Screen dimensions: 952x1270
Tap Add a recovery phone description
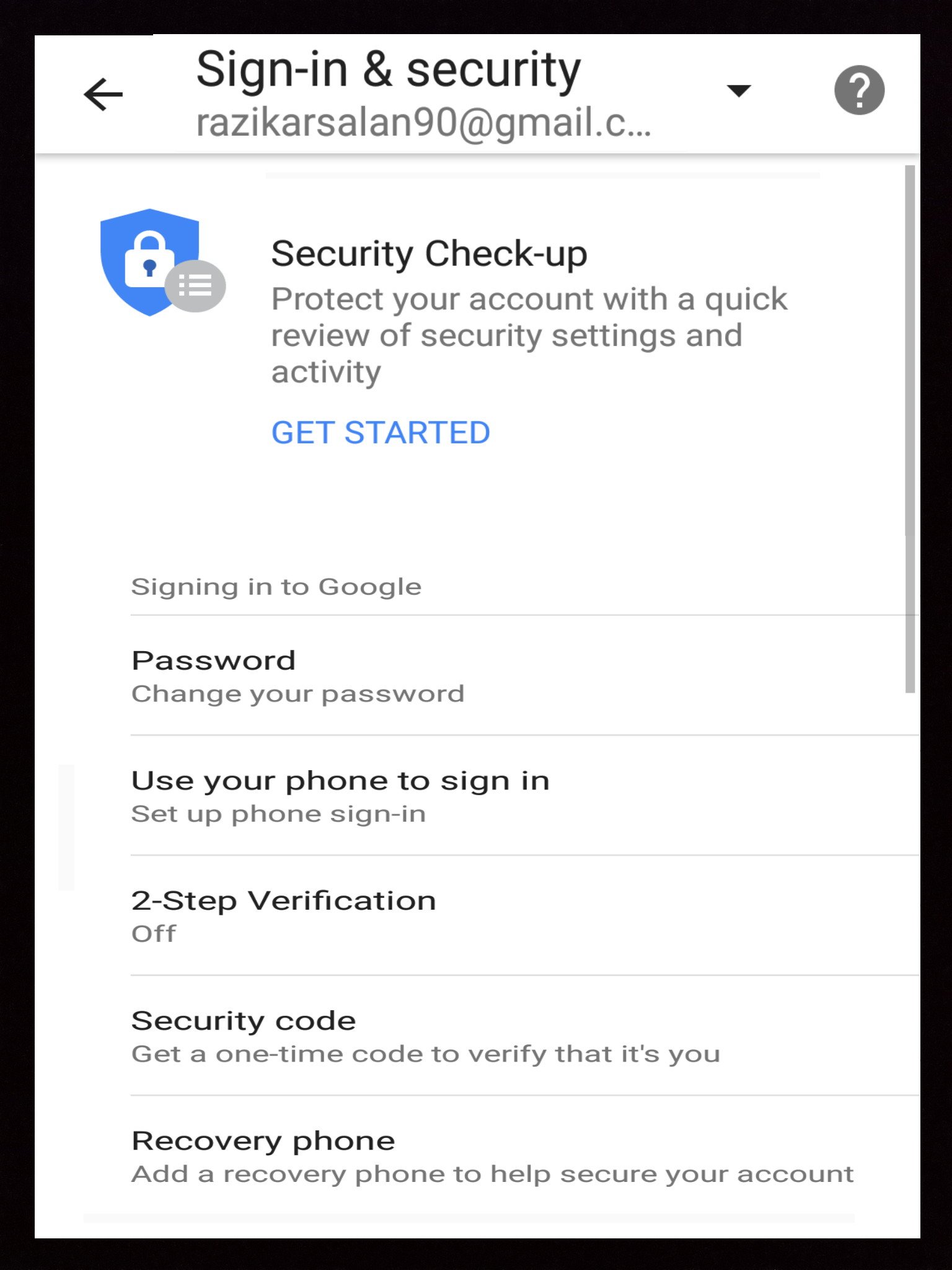click(x=493, y=1174)
